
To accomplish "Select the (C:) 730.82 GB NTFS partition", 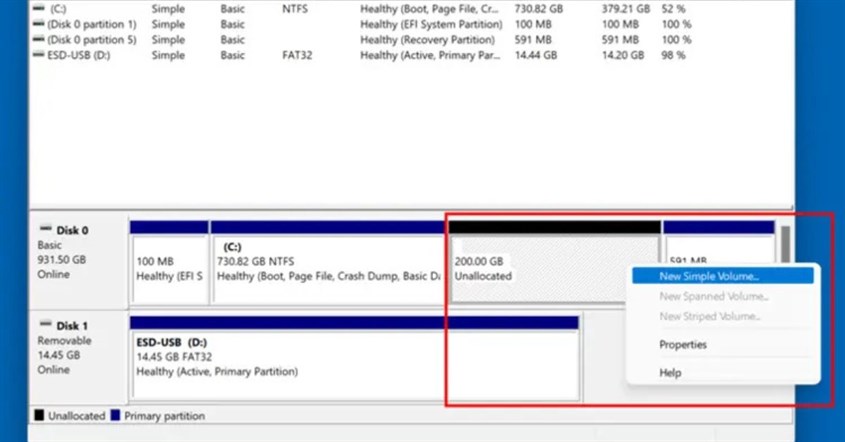I will point(328,262).
